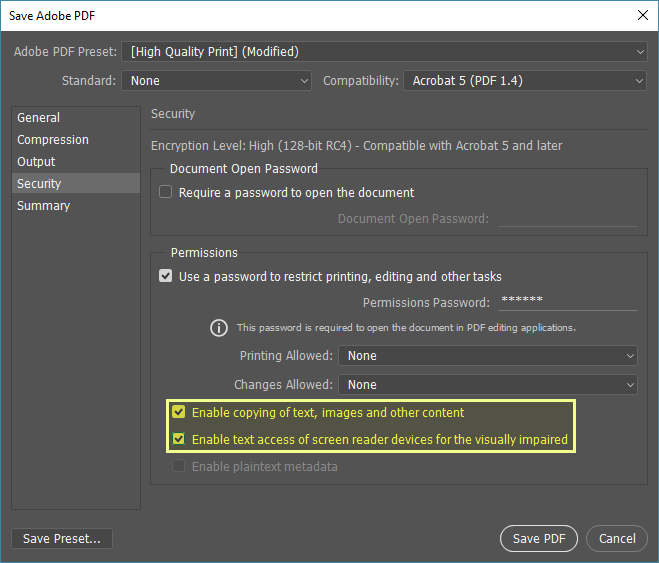
Task: Click the info icon beside password note
Action: 219,327
